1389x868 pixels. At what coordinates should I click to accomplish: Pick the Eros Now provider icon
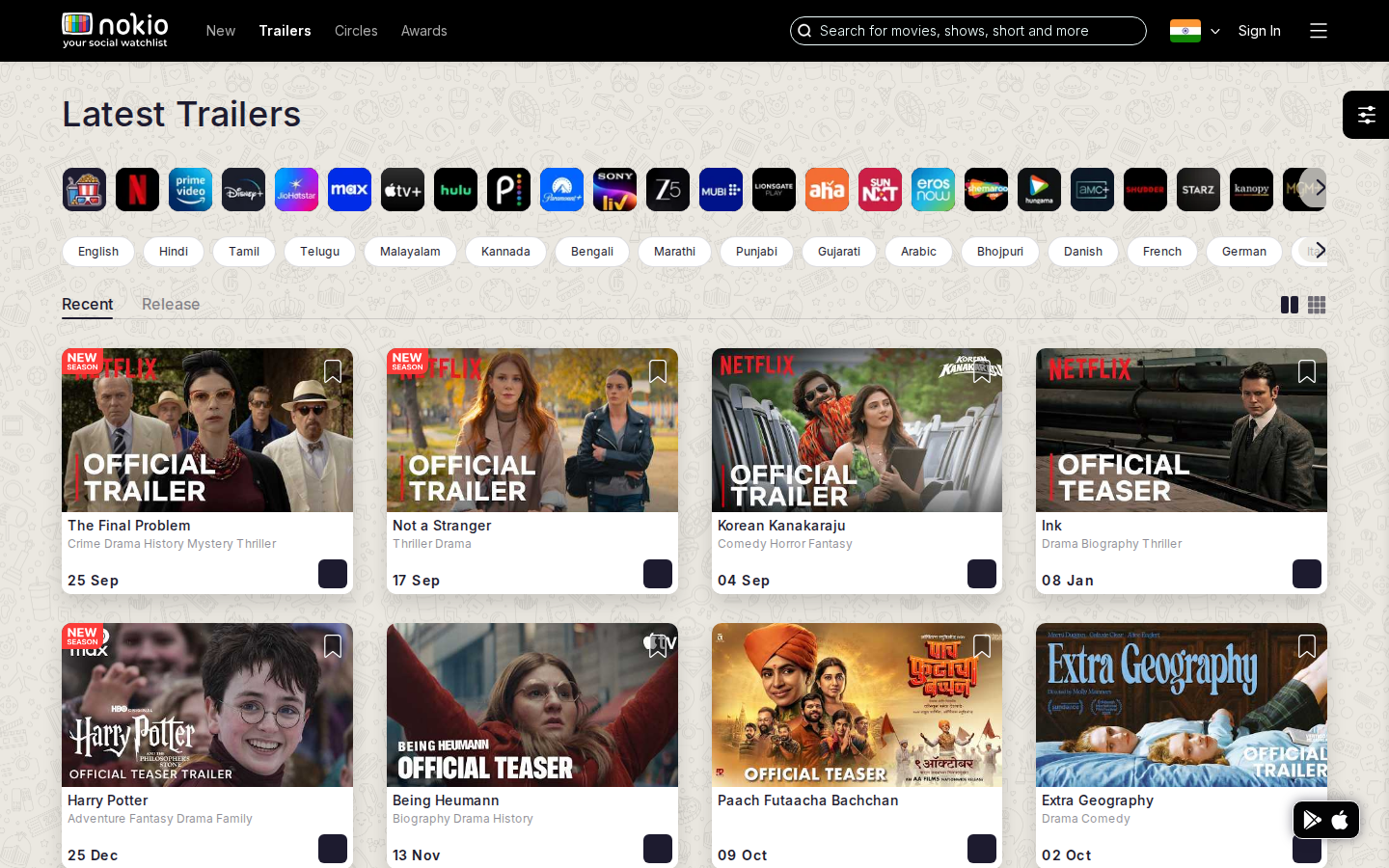coord(933,190)
